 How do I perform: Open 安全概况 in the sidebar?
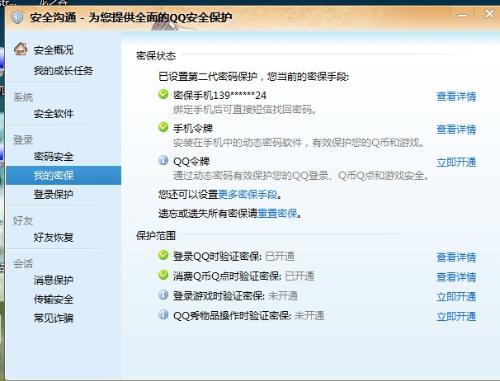[53, 50]
